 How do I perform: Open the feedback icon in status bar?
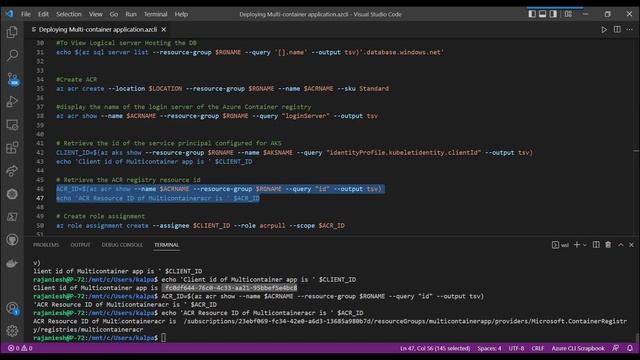click(616, 348)
